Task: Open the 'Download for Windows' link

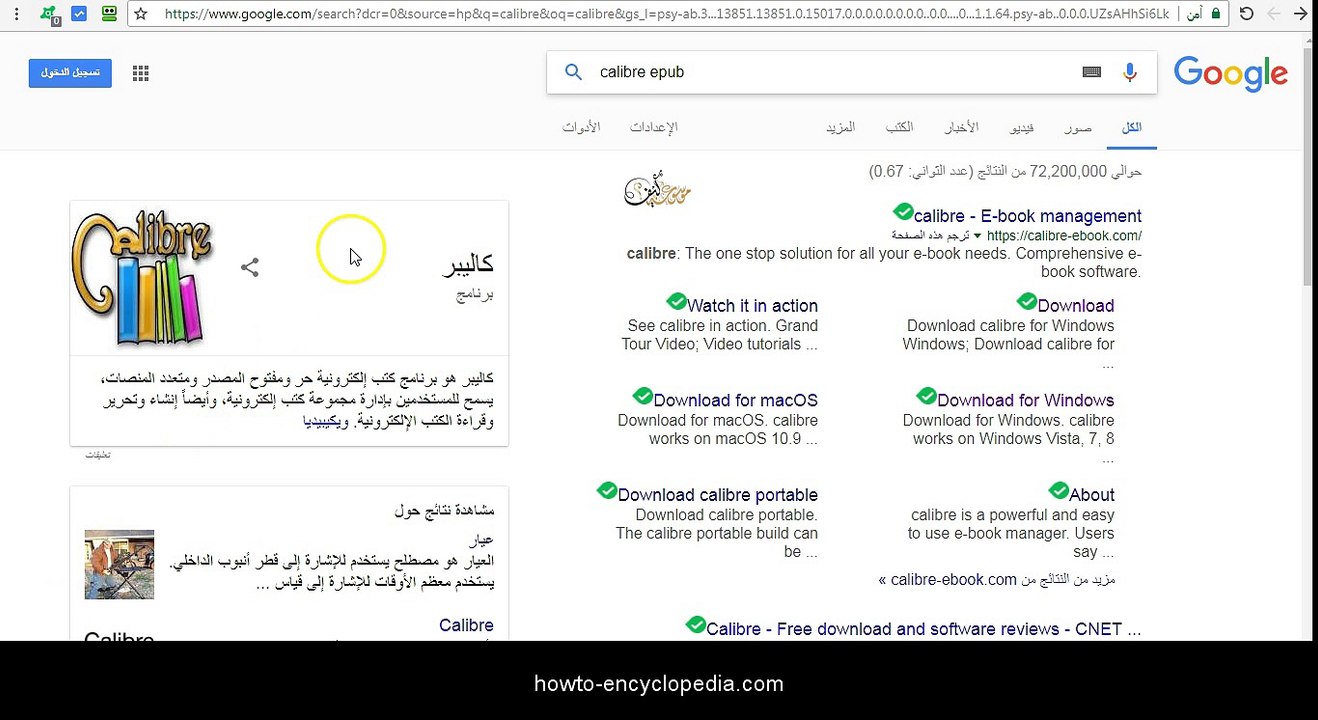Action: [x=1025, y=400]
